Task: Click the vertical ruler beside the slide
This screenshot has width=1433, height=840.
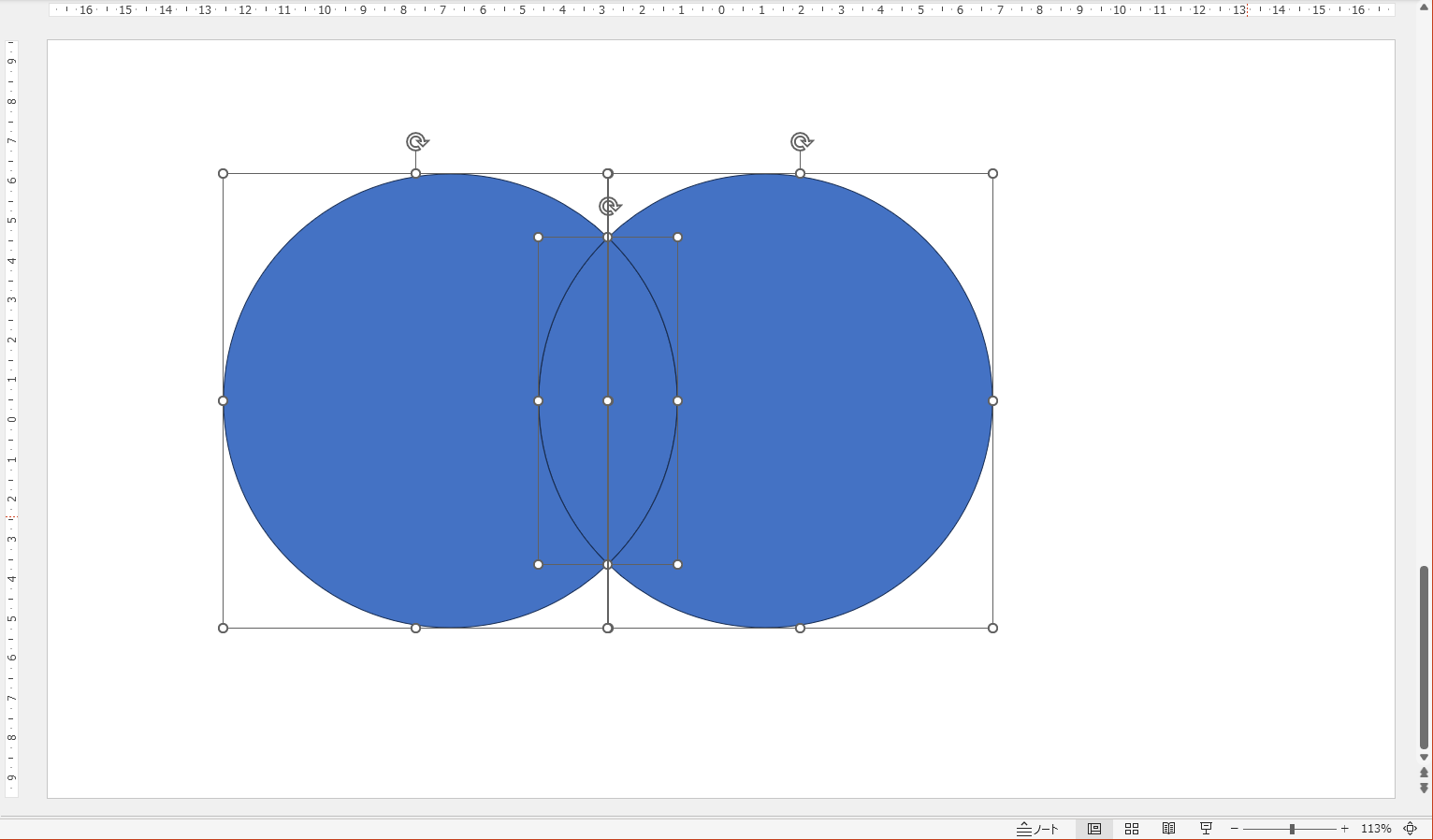Action: pyautogui.click(x=11, y=419)
